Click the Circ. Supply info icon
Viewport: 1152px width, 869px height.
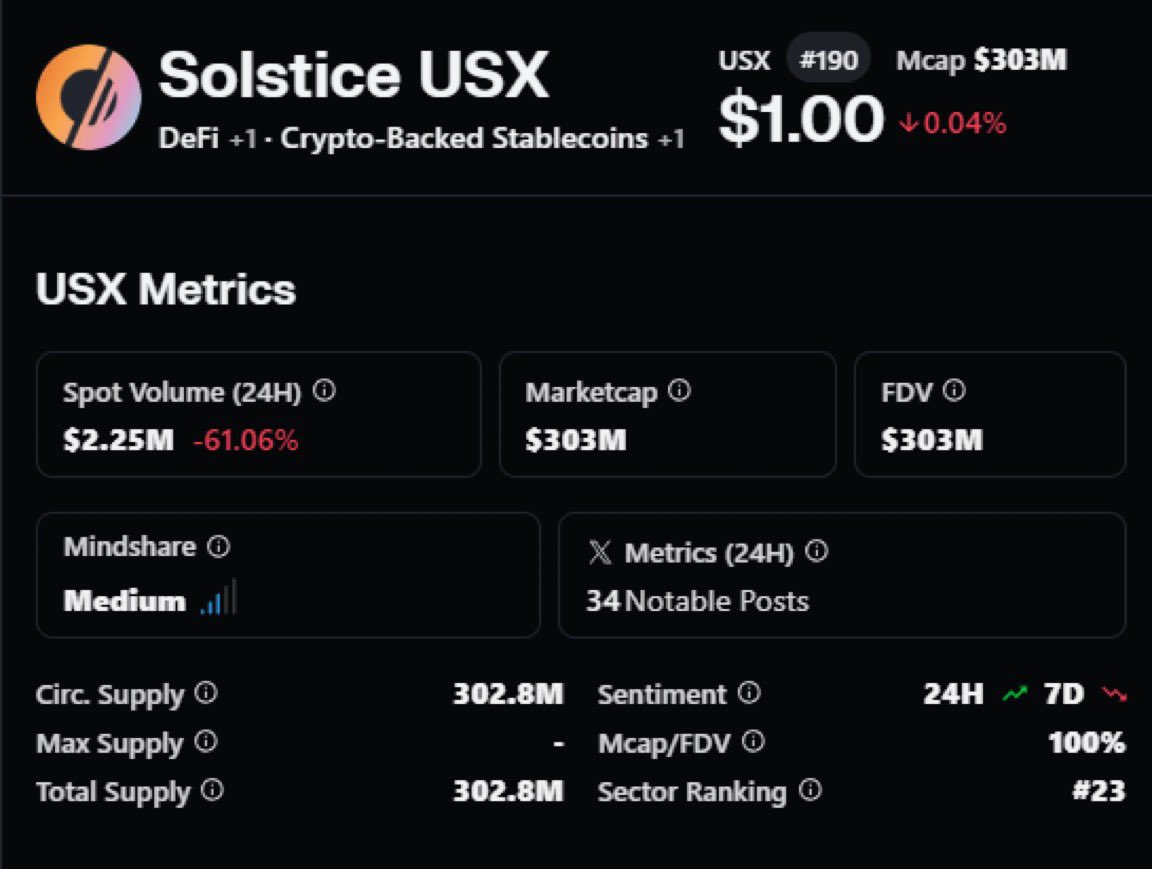[x=205, y=693]
